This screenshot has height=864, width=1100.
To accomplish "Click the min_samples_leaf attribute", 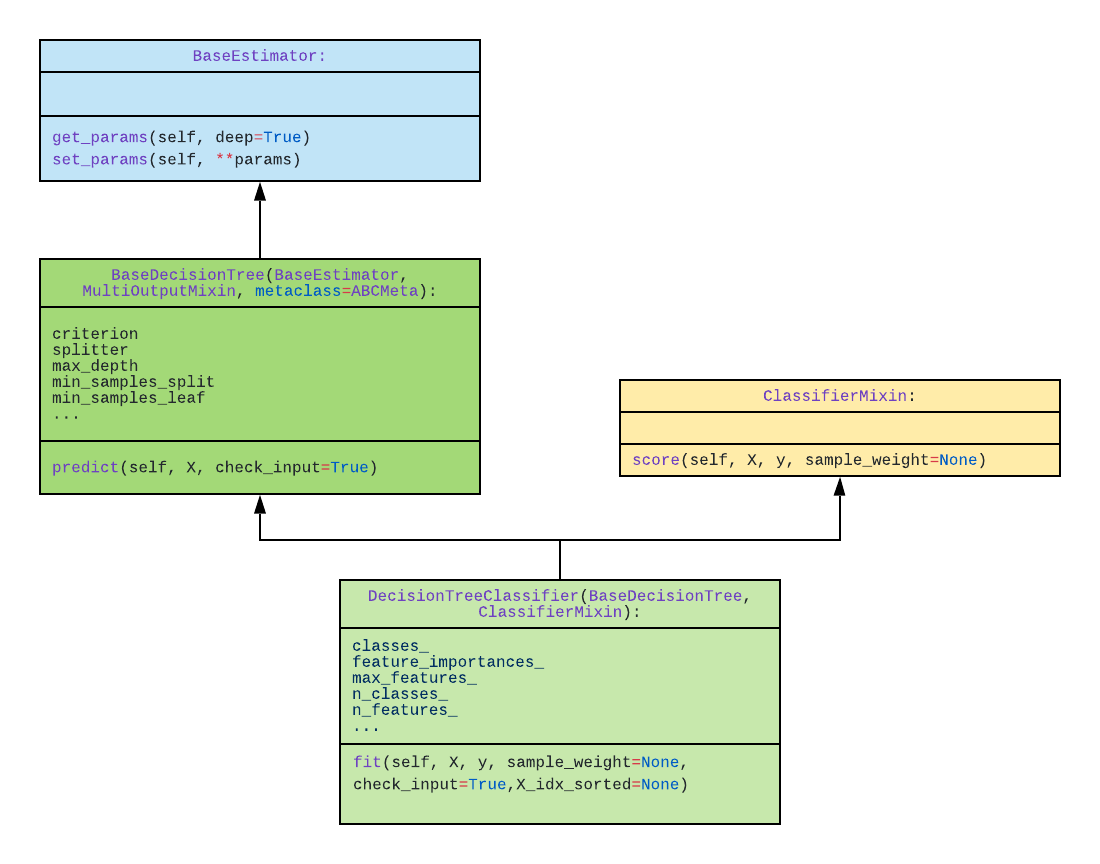I will pyautogui.click(x=115, y=398).
